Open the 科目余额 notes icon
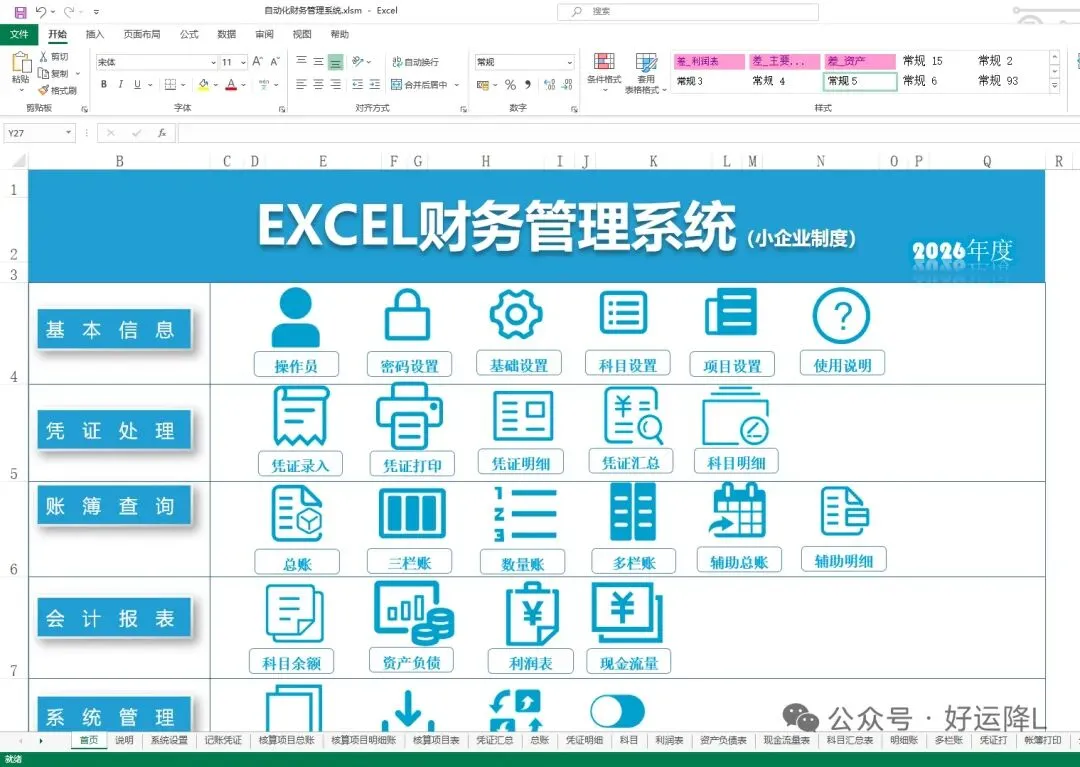 click(295, 613)
